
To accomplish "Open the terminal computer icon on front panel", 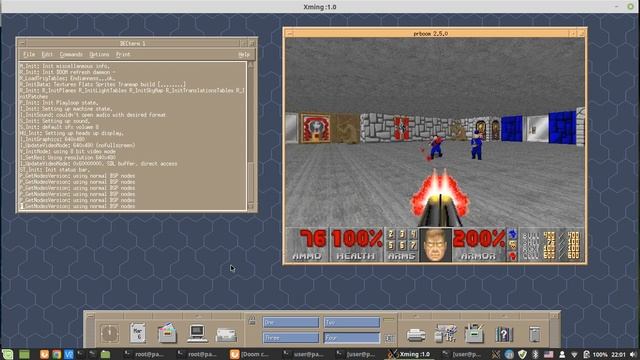I will (x=197, y=333).
